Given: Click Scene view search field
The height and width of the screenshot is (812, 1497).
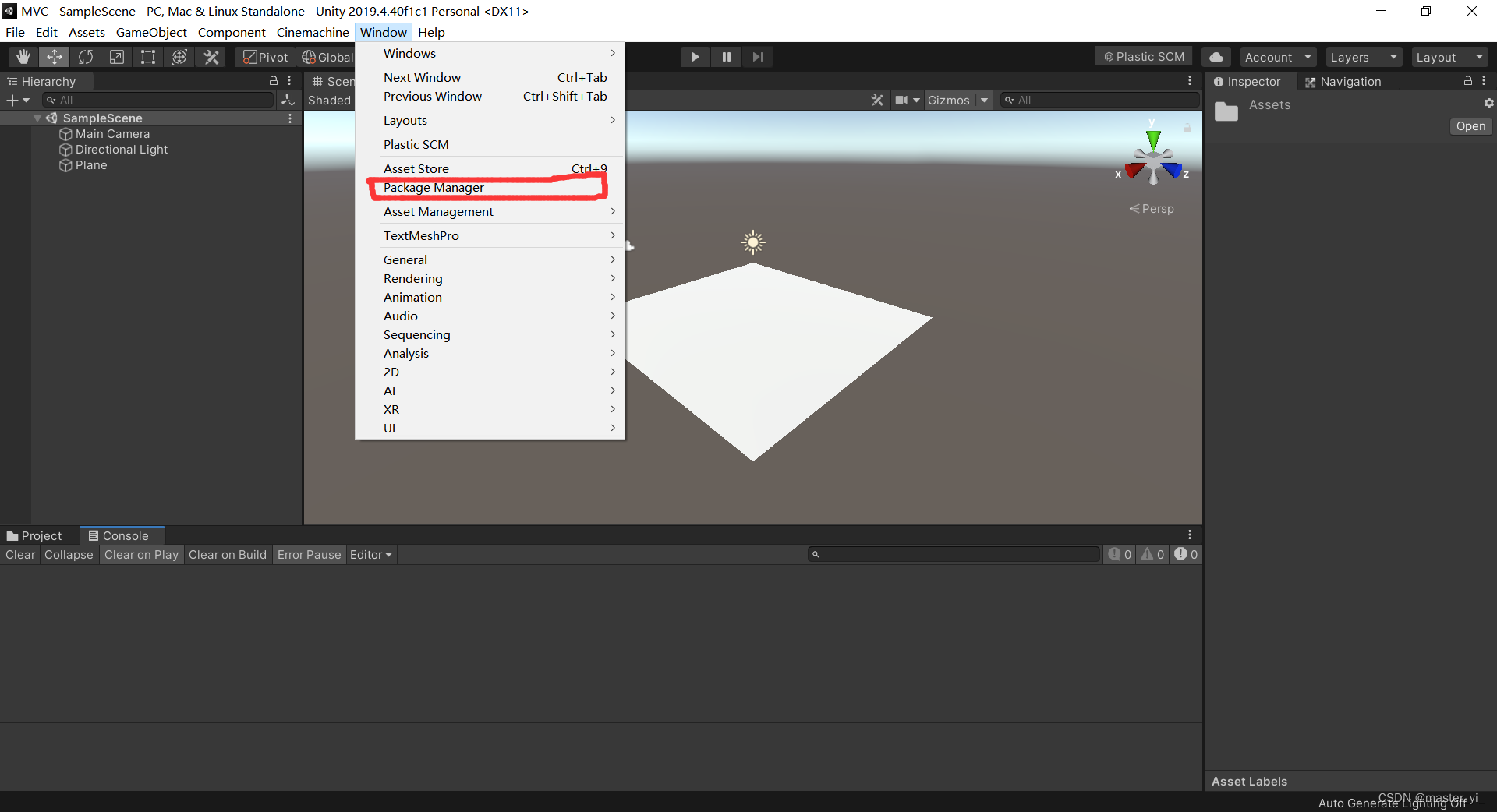Looking at the screenshot, I should pyautogui.click(x=1099, y=100).
